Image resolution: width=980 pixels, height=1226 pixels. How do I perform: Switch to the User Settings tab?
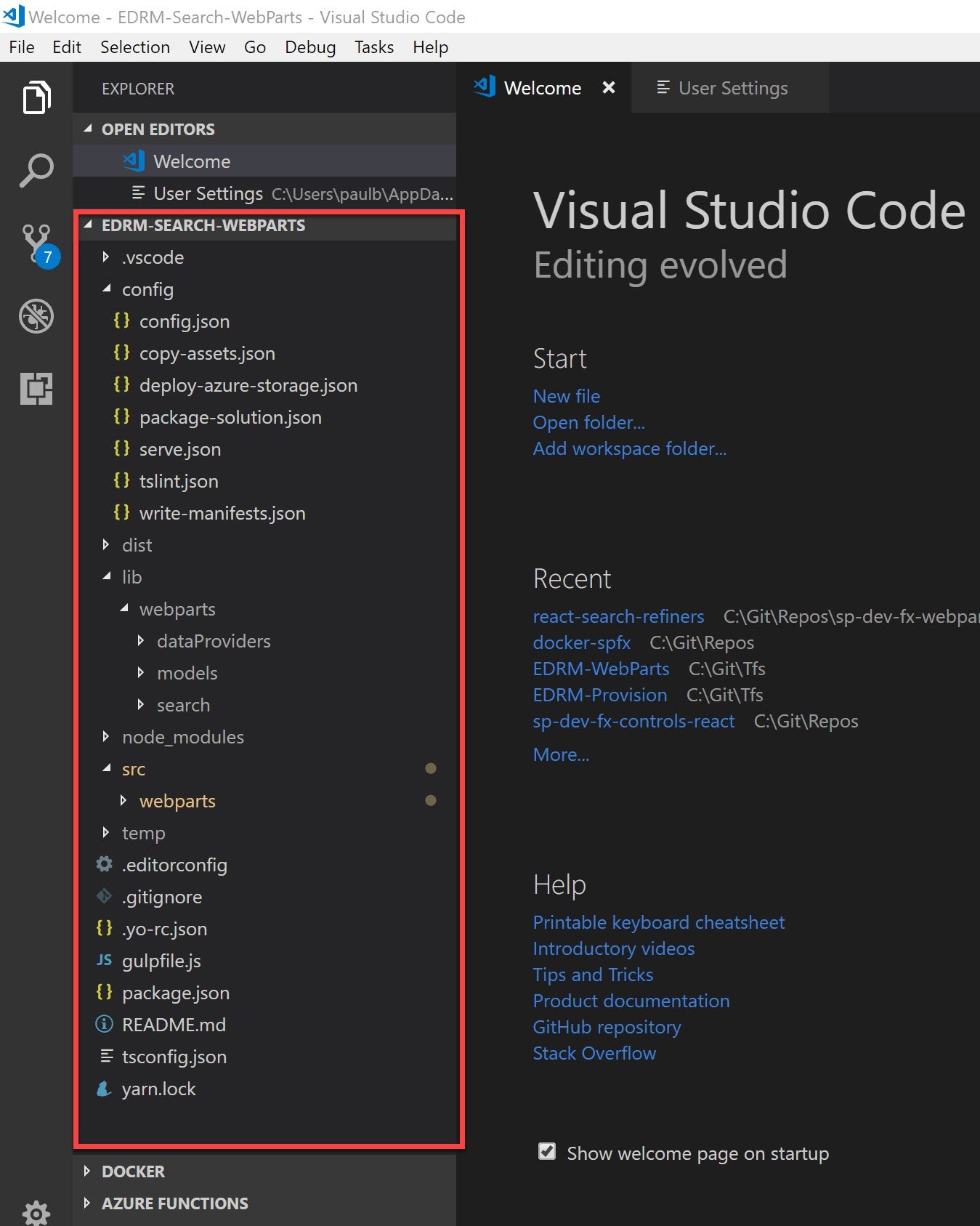(x=730, y=88)
